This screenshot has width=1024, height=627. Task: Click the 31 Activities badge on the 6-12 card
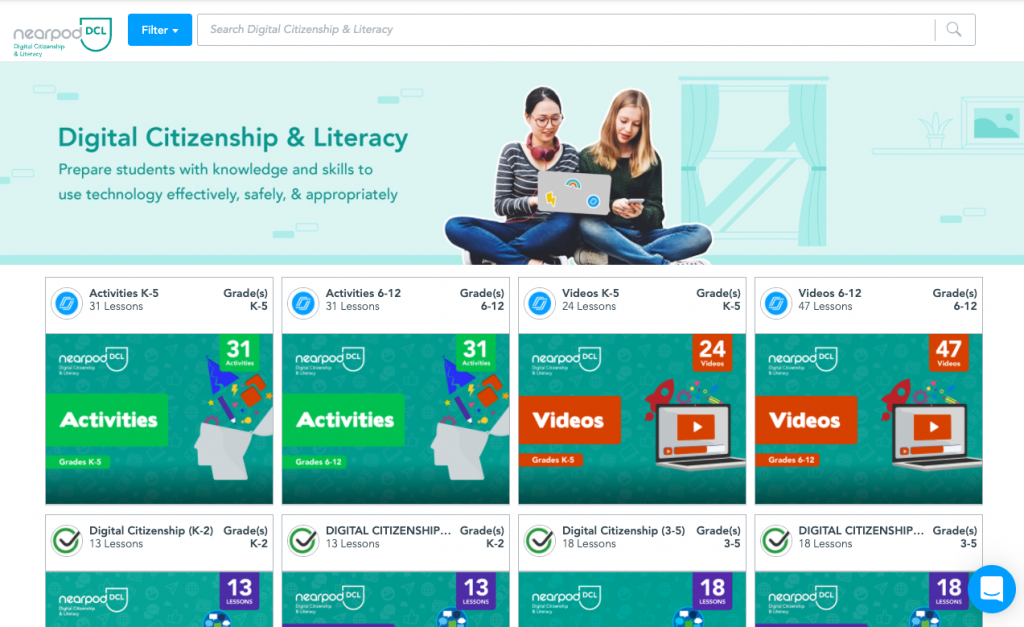(x=475, y=352)
